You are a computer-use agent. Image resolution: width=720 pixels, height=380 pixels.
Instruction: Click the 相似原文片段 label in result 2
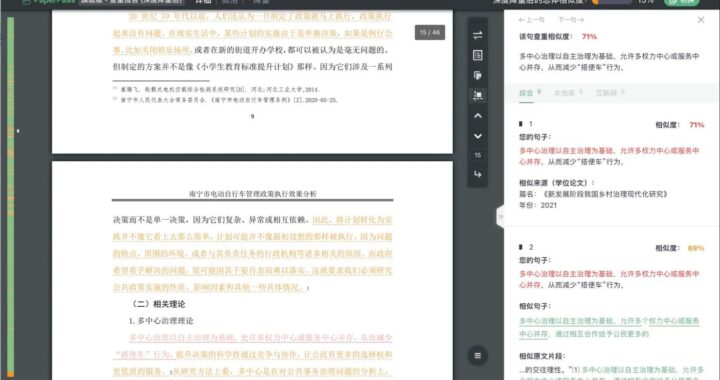[542, 356]
